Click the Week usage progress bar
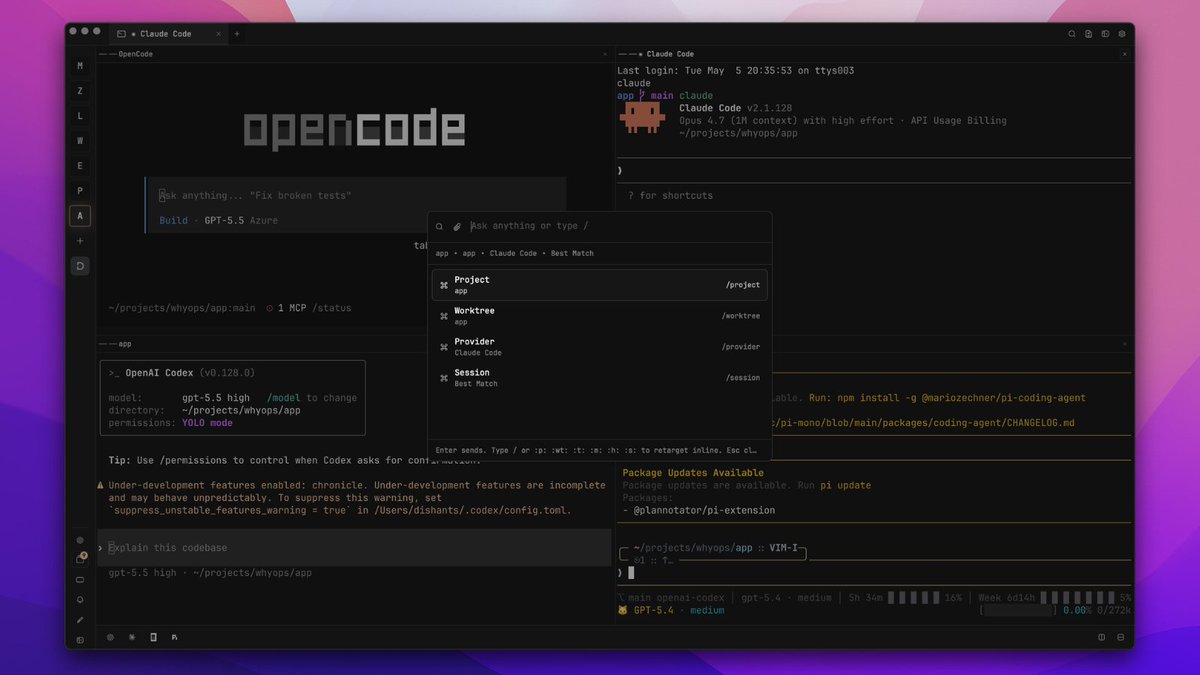 pos(1078,598)
